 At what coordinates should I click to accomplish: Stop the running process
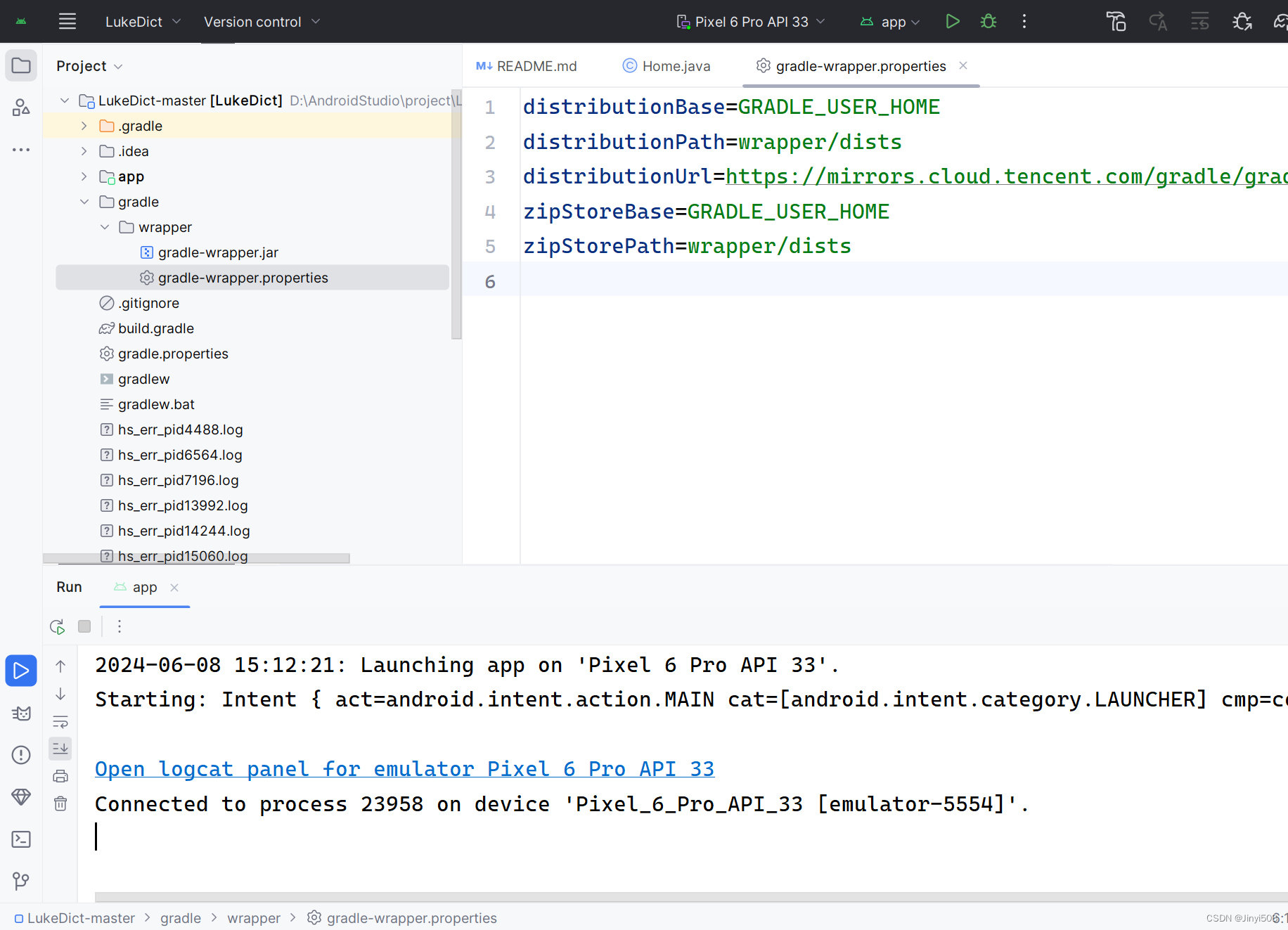(84, 626)
